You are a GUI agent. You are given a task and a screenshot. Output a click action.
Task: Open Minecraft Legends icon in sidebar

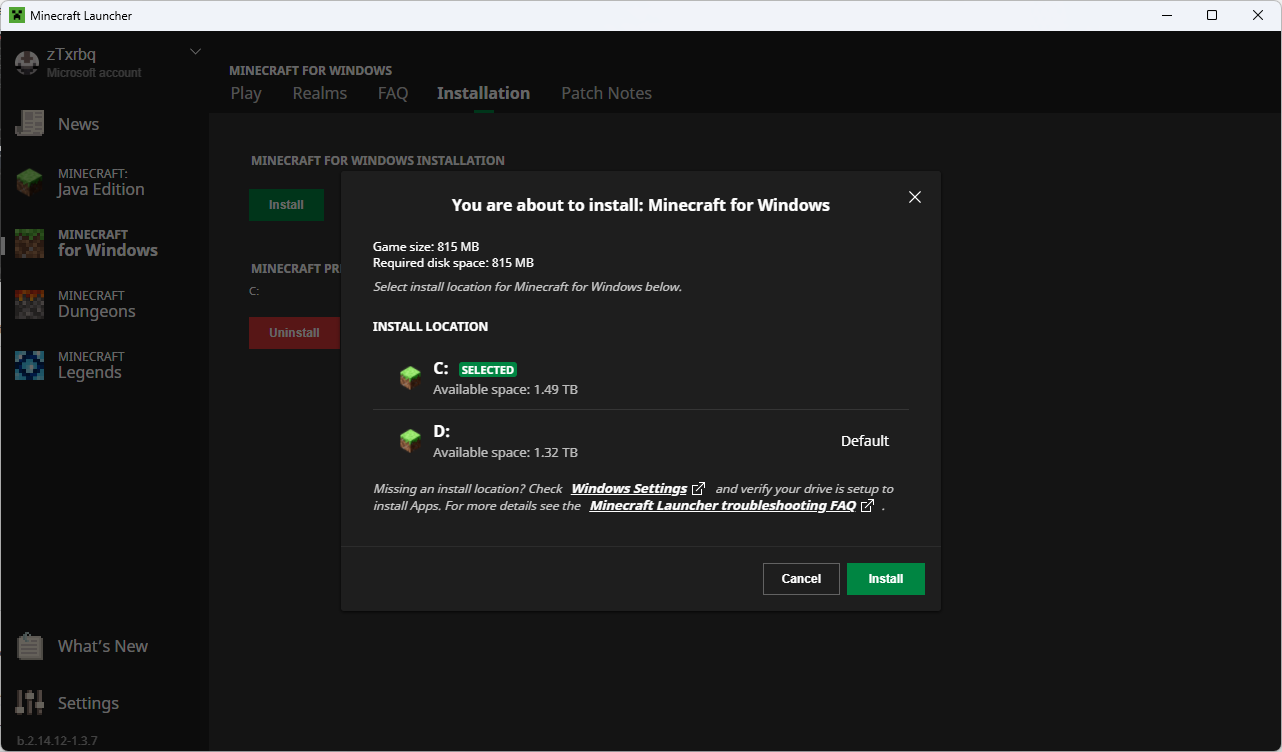[x=30, y=365]
